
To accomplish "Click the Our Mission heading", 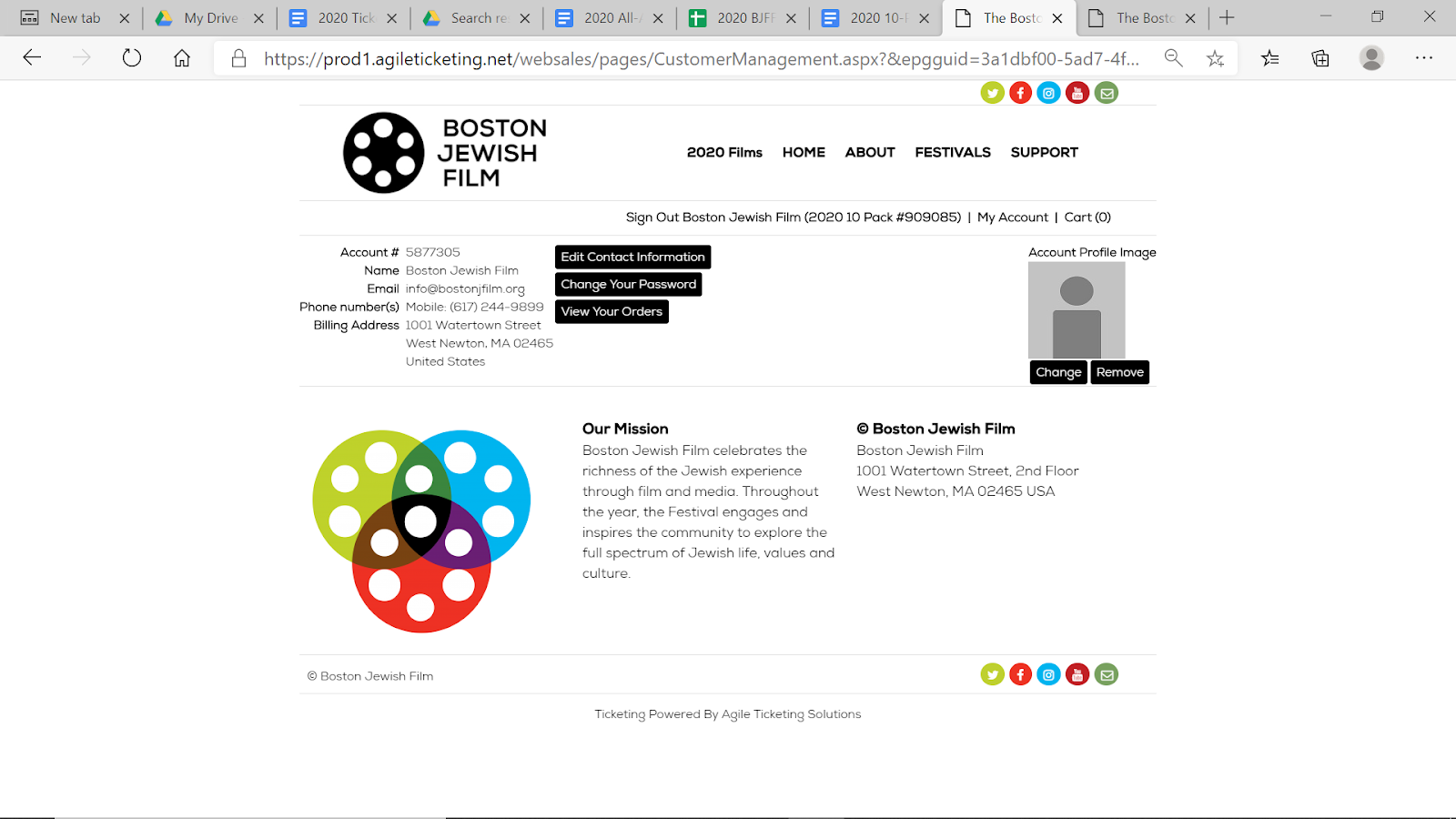I will [x=625, y=429].
